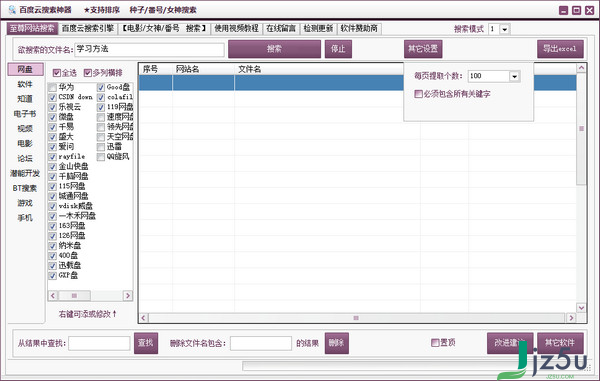
Task: Focus the 从结果中查找 input field
Action: click(x=99, y=343)
